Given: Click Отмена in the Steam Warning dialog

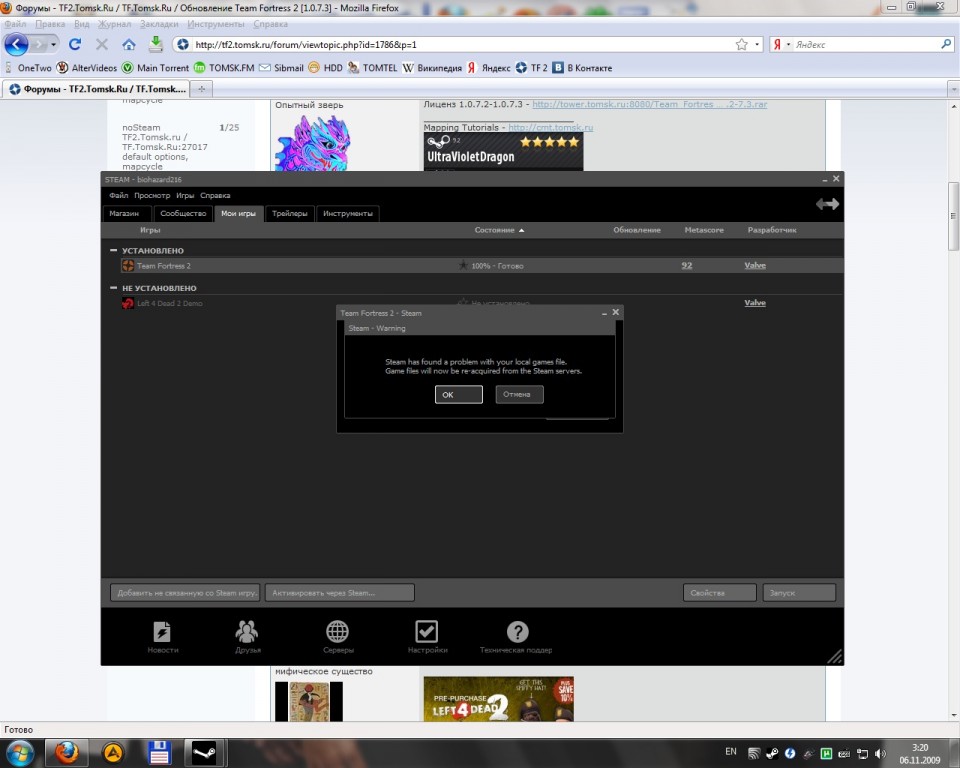Looking at the screenshot, I should pos(519,394).
